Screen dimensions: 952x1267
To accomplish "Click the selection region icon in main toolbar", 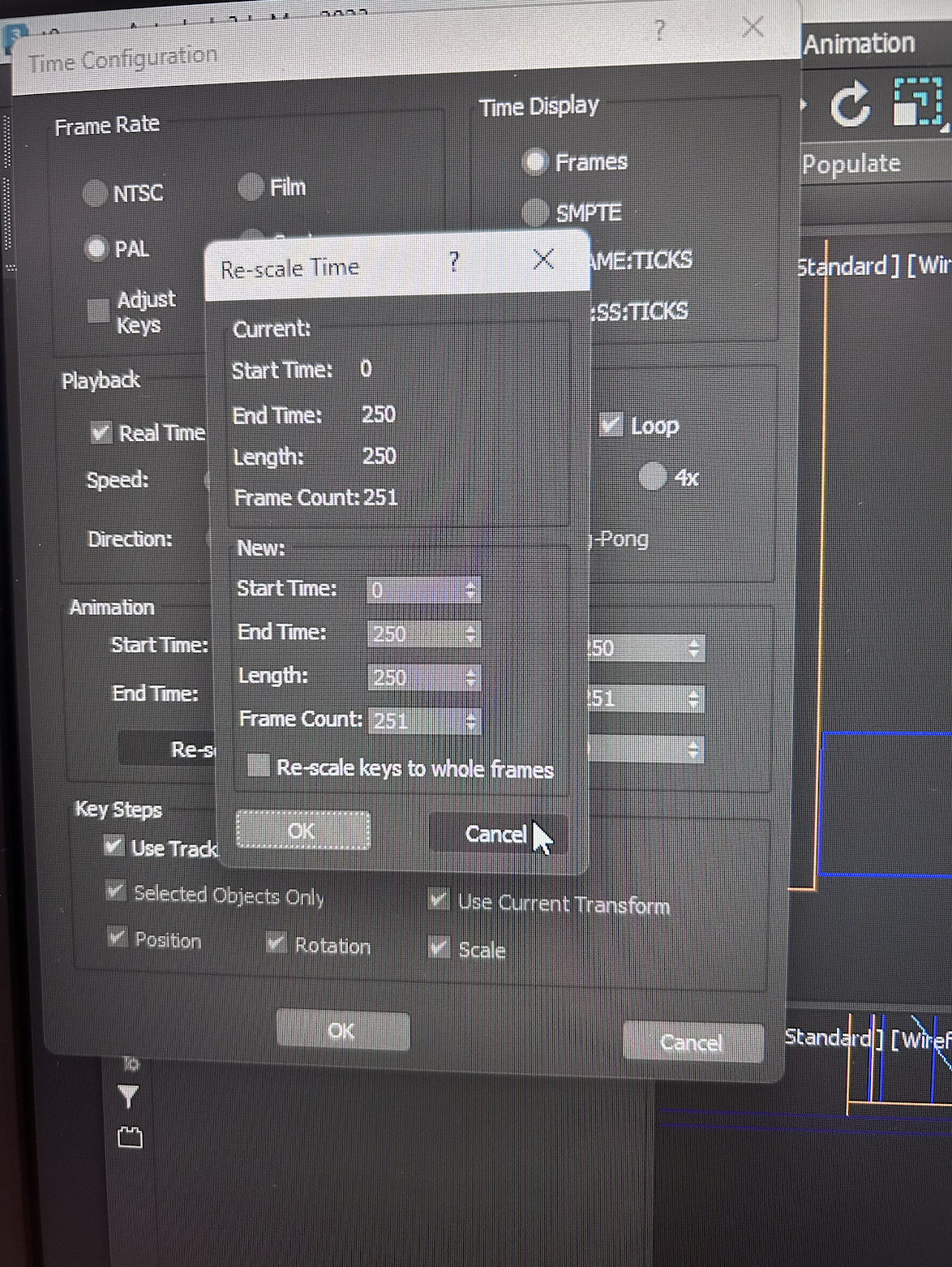I will coord(918,102).
